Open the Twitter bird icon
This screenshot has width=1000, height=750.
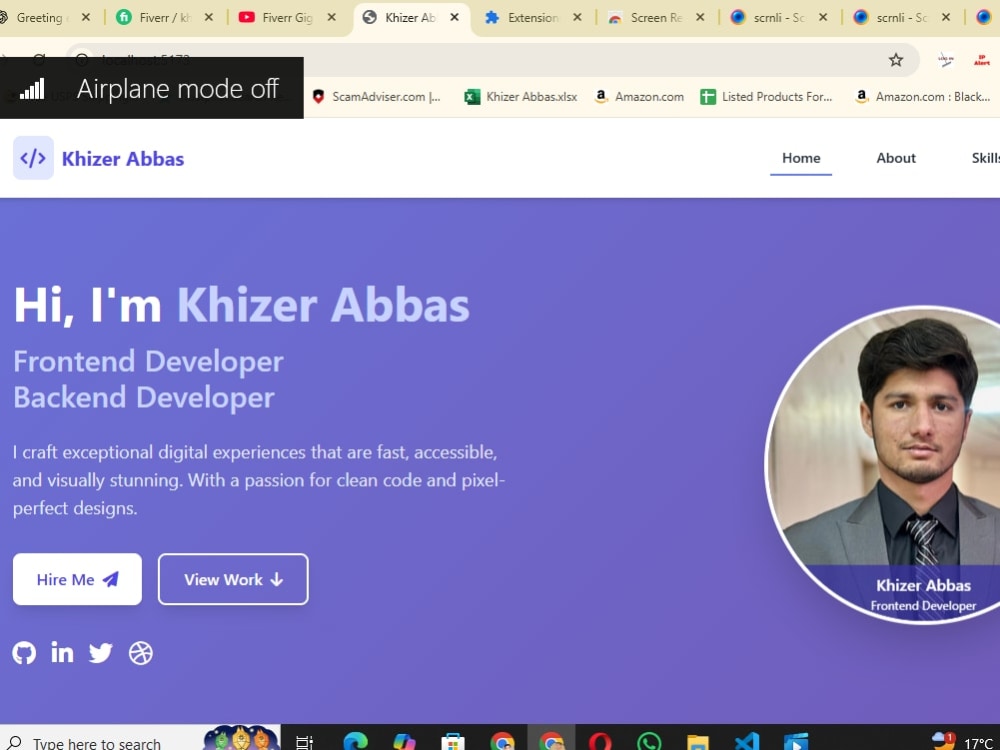[x=101, y=652]
